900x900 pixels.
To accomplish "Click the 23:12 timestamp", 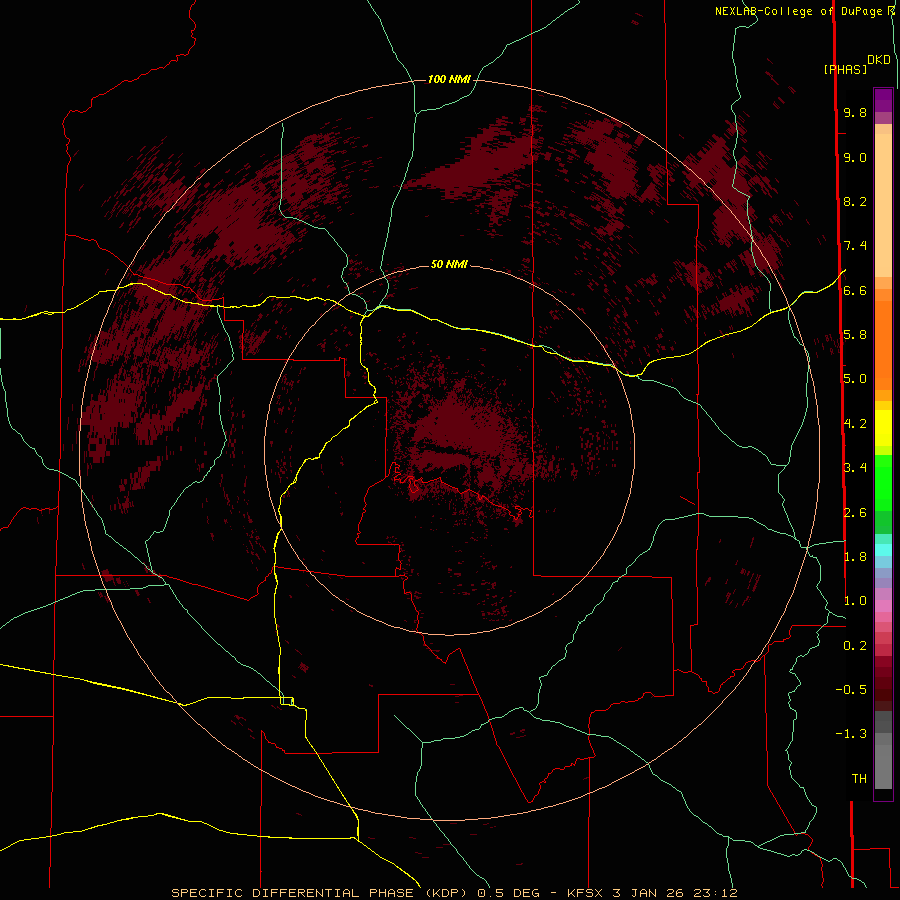I will tap(715, 893).
